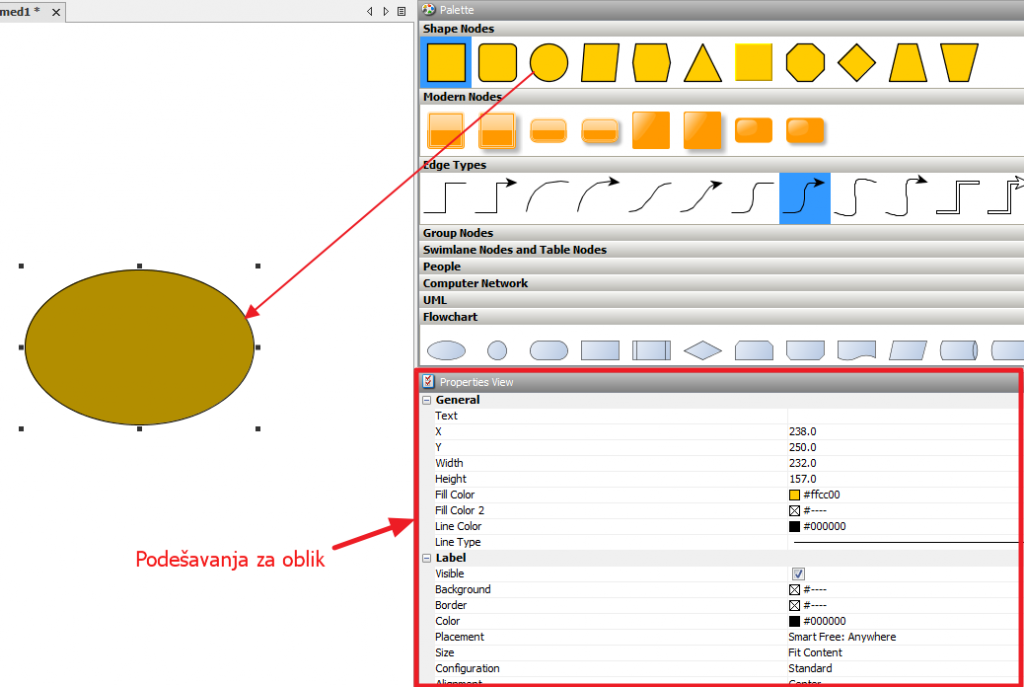Screen dimensions: 1024x687
Task: Open the label Color black swatch
Action: pos(794,622)
